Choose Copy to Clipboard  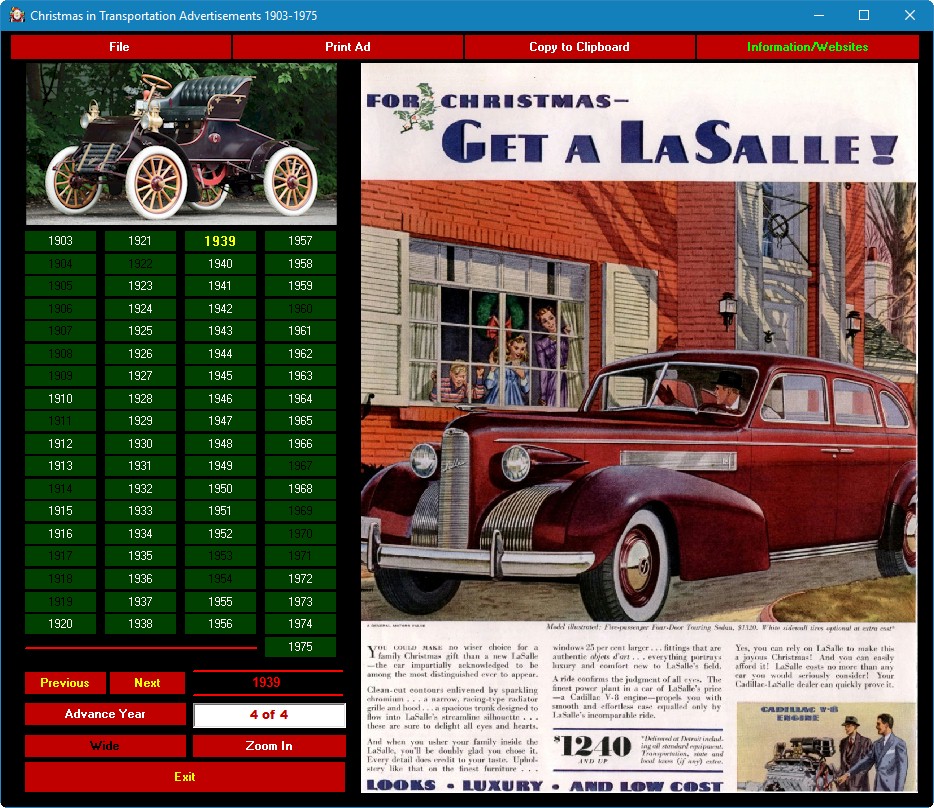pos(580,47)
